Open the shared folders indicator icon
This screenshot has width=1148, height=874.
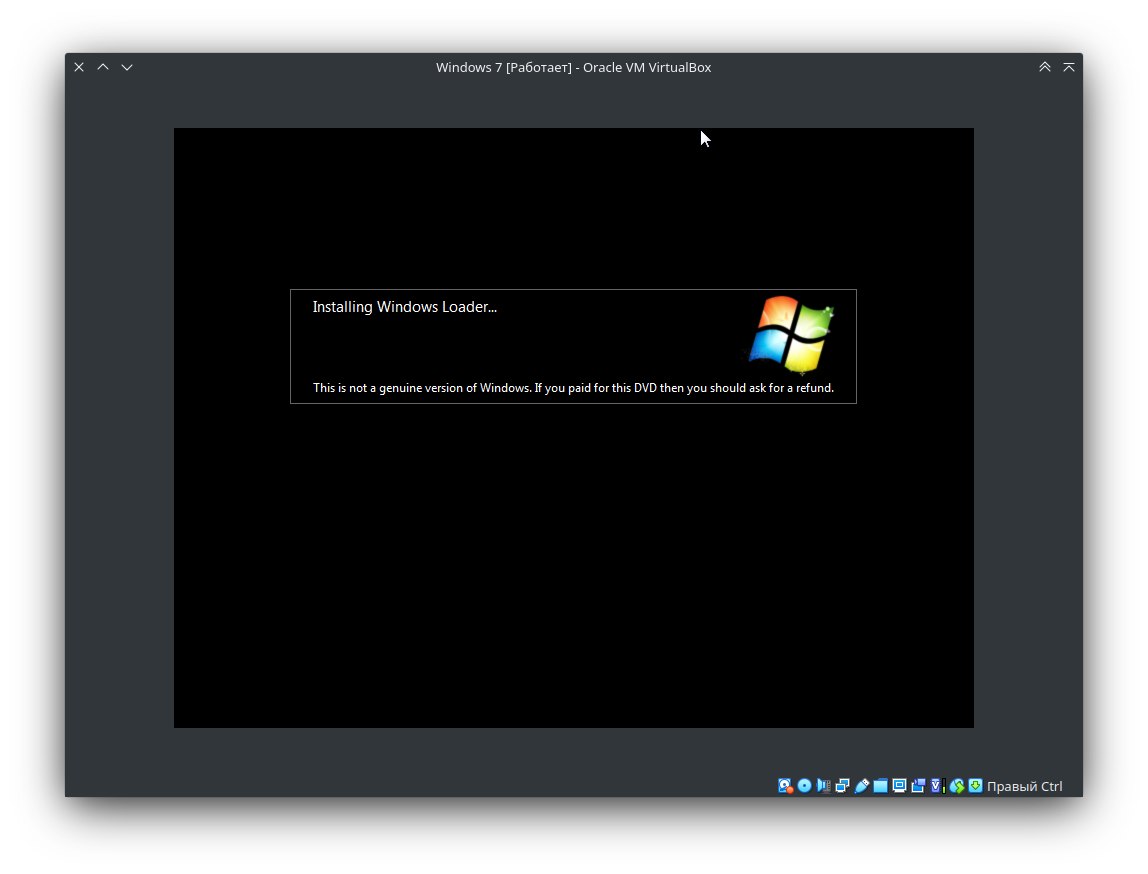(880, 786)
